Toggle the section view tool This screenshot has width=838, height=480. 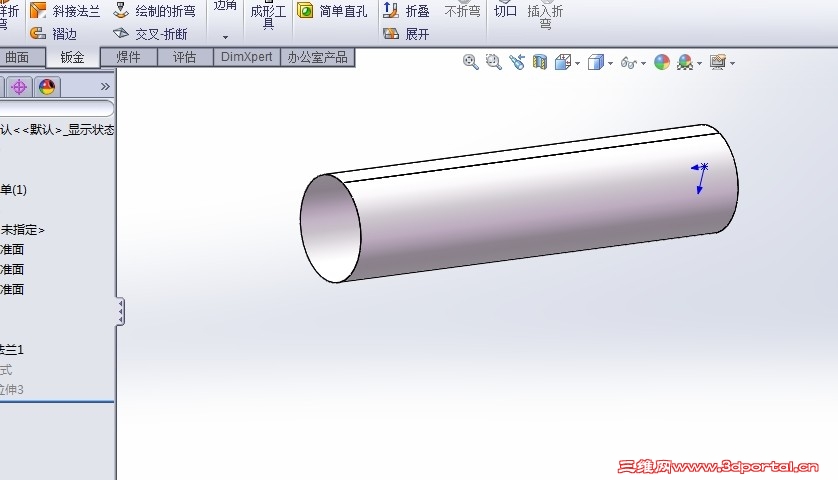point(540,62)
